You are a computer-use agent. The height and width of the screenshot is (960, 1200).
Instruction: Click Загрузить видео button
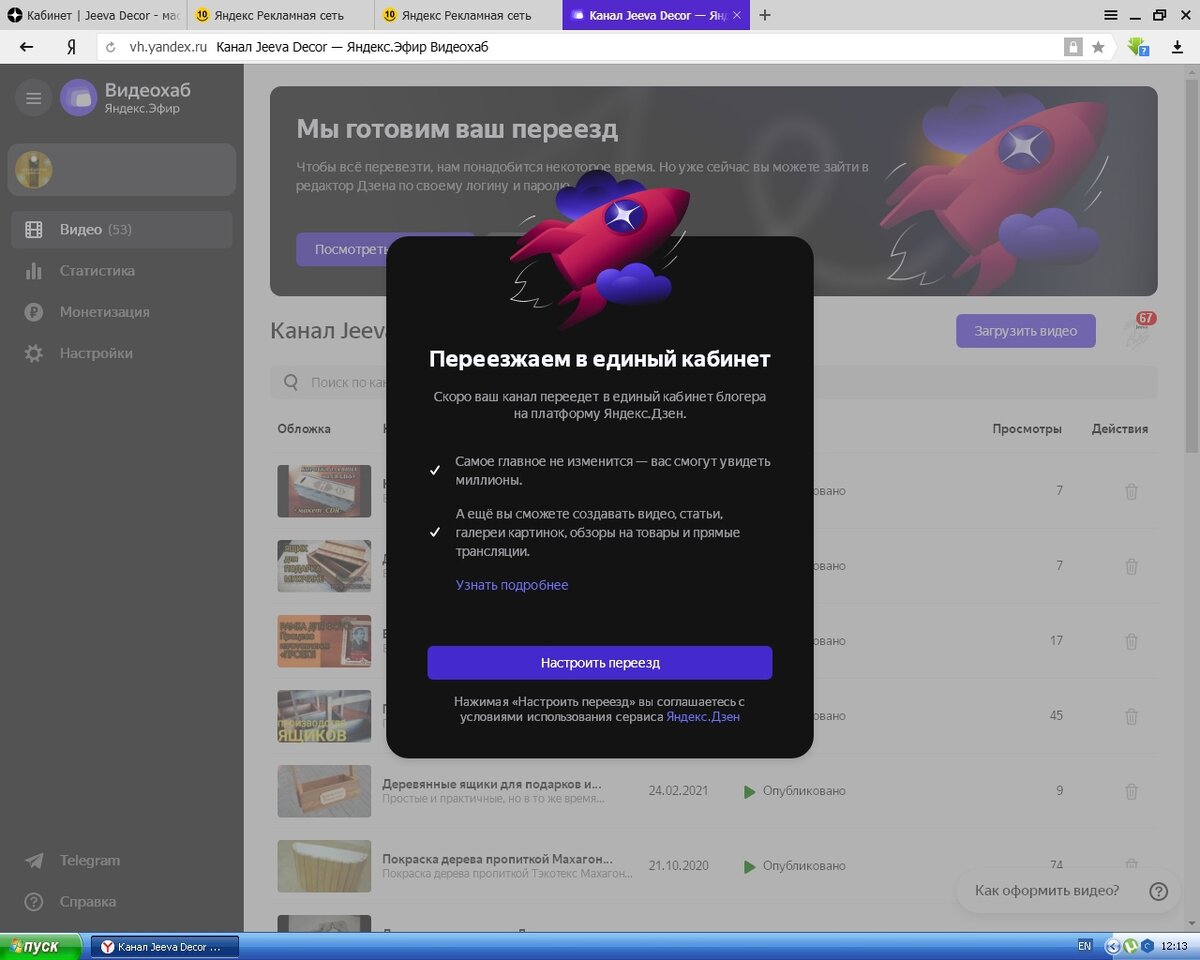click(x=1026, y=331)
